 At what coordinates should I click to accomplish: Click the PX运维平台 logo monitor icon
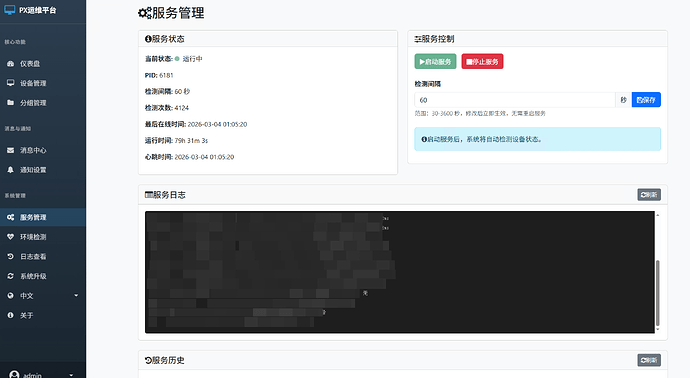pos(10,10)
